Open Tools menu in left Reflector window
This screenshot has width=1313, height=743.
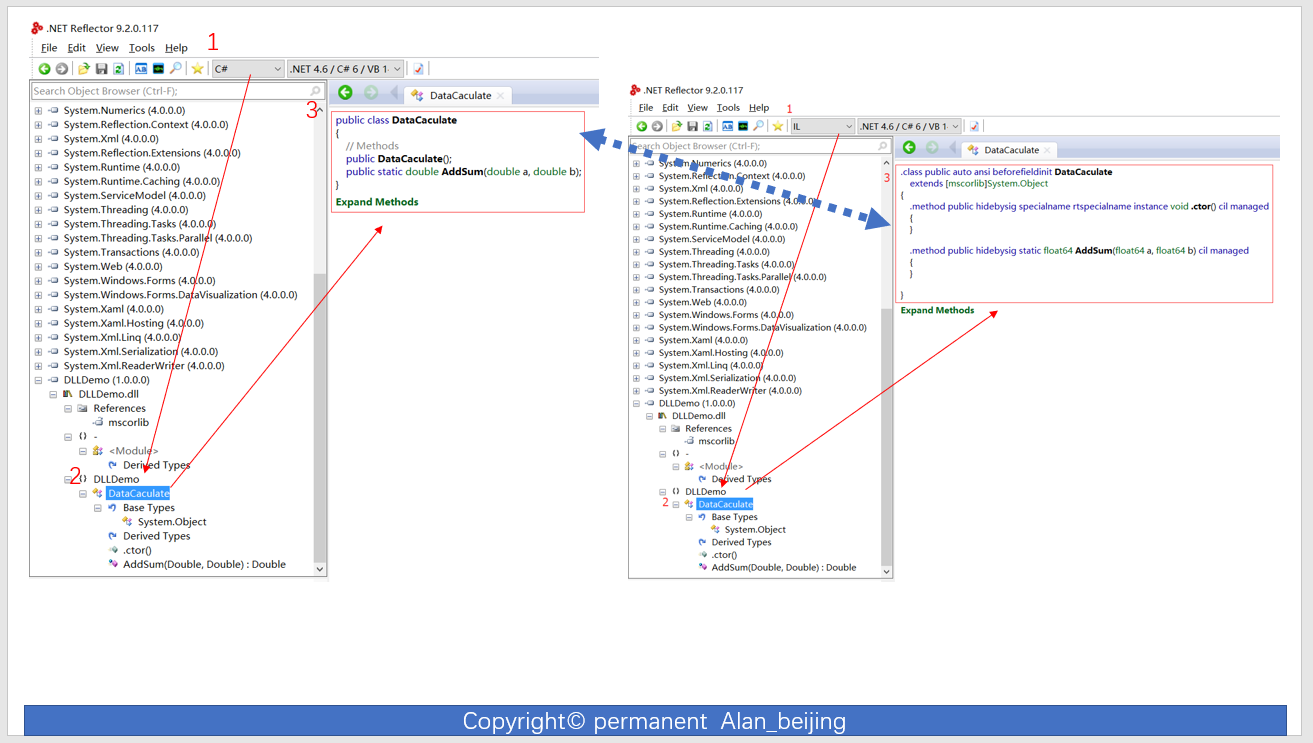[x=142, y=48]
